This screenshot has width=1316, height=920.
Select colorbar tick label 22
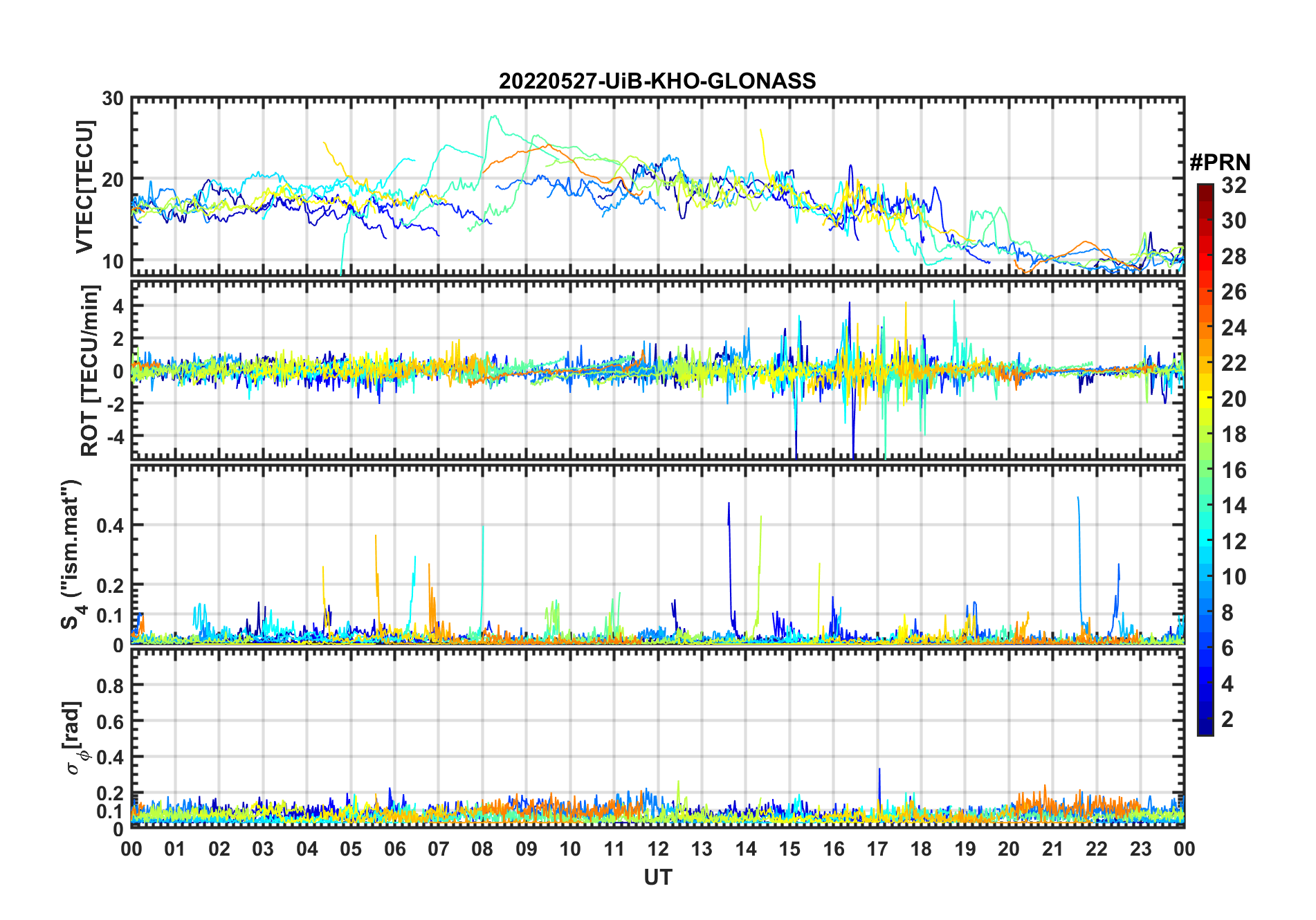tap(1234, 363)
